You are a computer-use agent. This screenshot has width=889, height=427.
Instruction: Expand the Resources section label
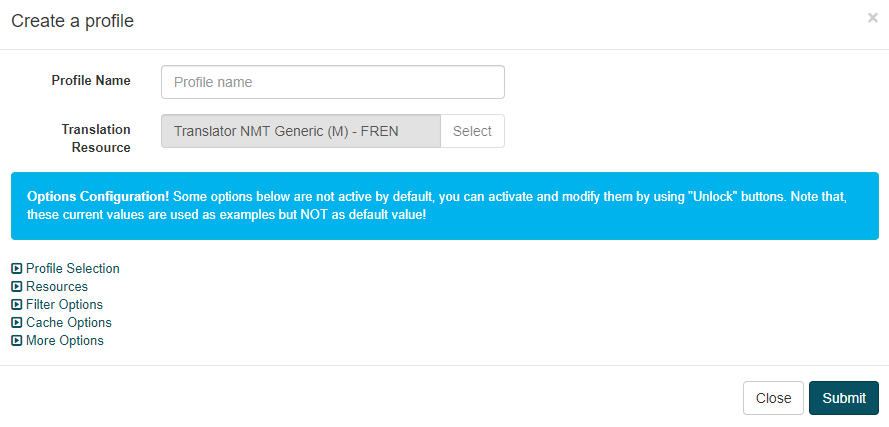click(x=57, y=286)
